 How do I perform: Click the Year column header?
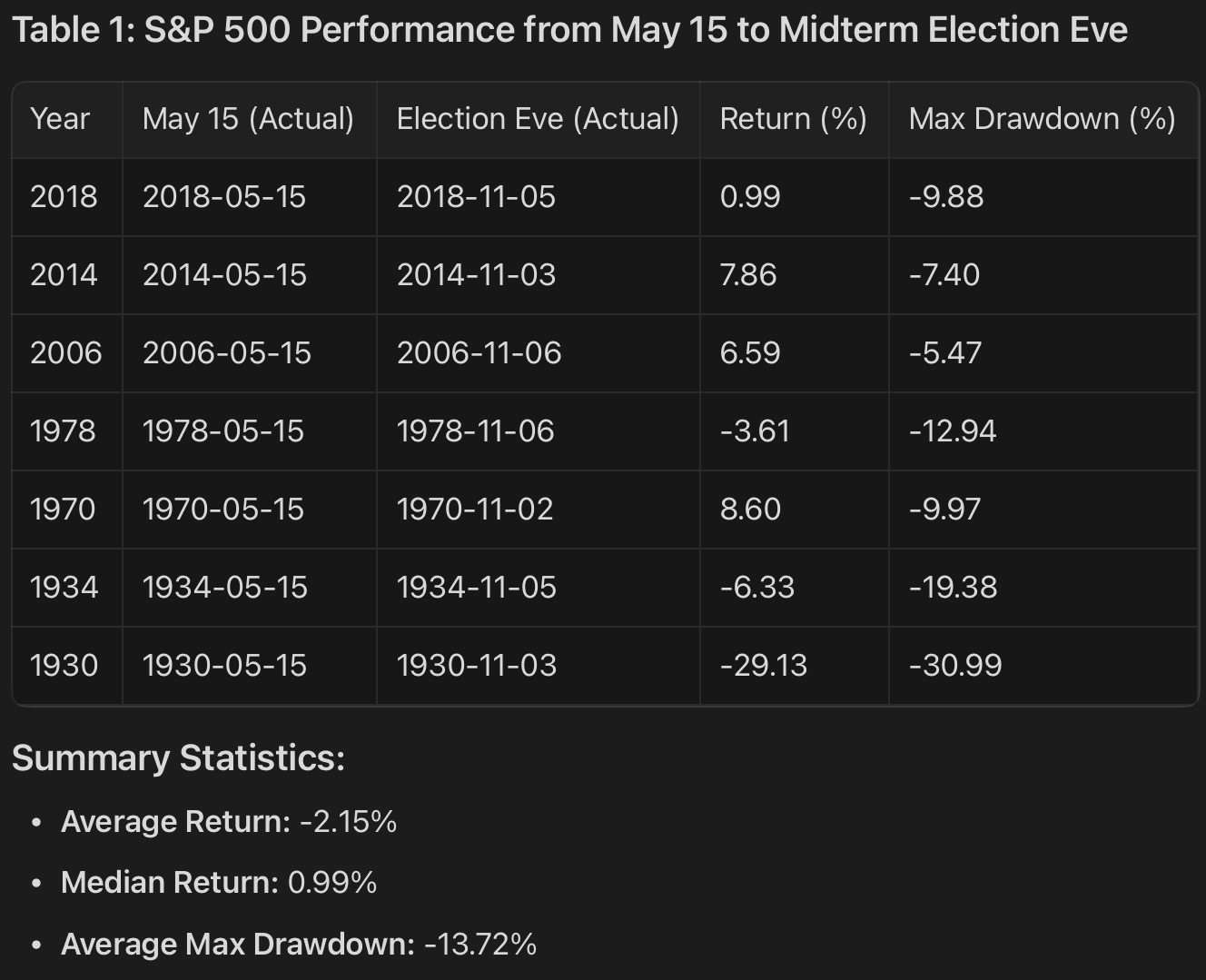60,119
